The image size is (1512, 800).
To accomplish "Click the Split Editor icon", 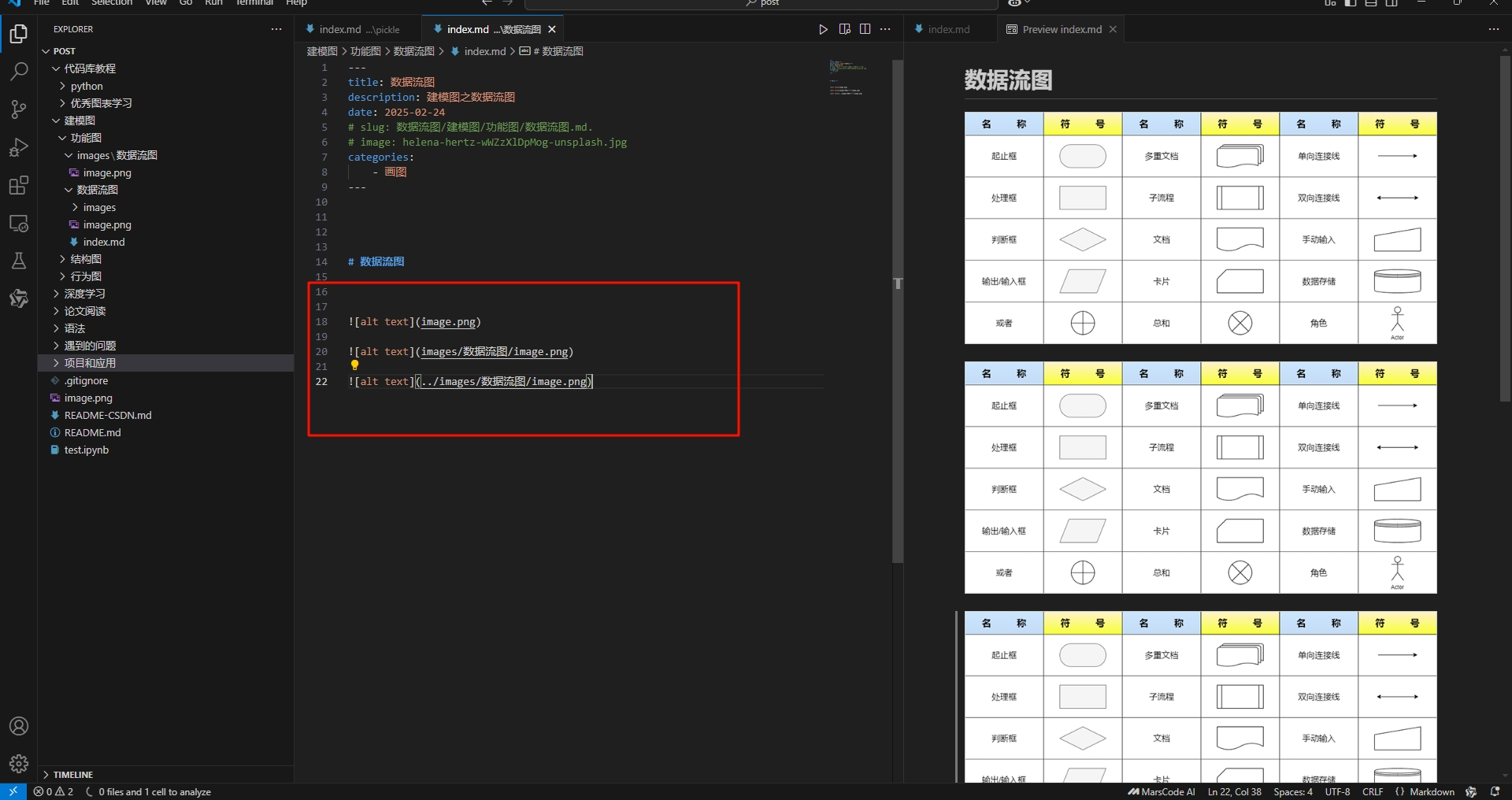I will point(865,29).
